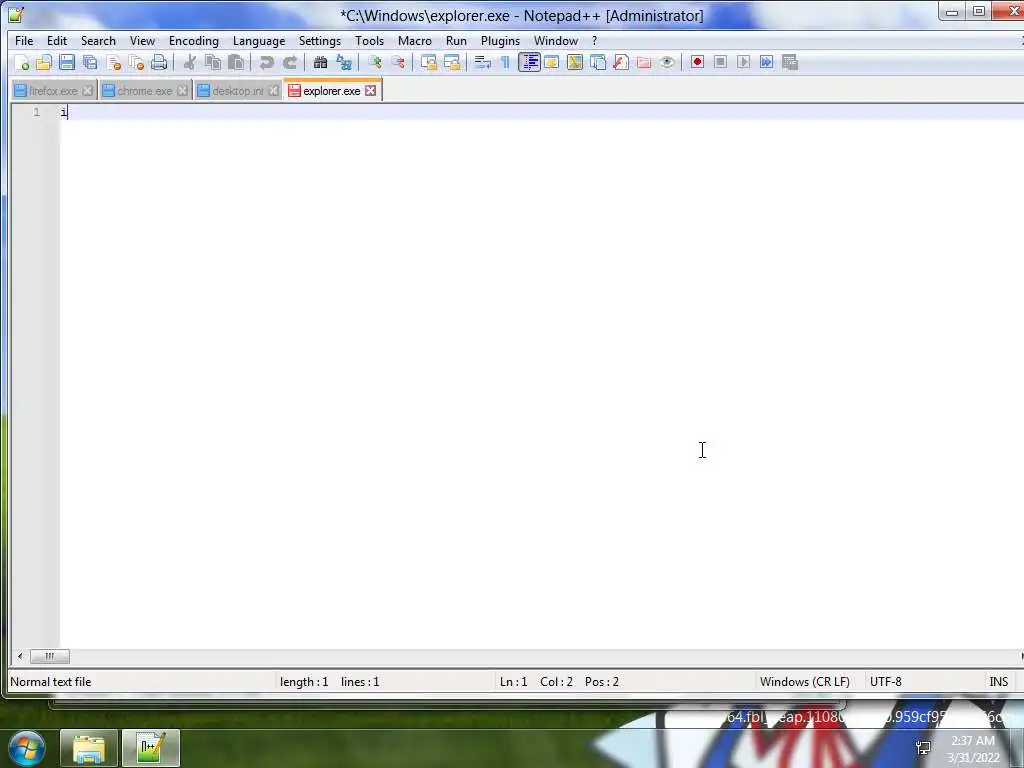Zoom in using the toolbar magnifier icon
1024x768 pixels.
(x=375, y=63)
